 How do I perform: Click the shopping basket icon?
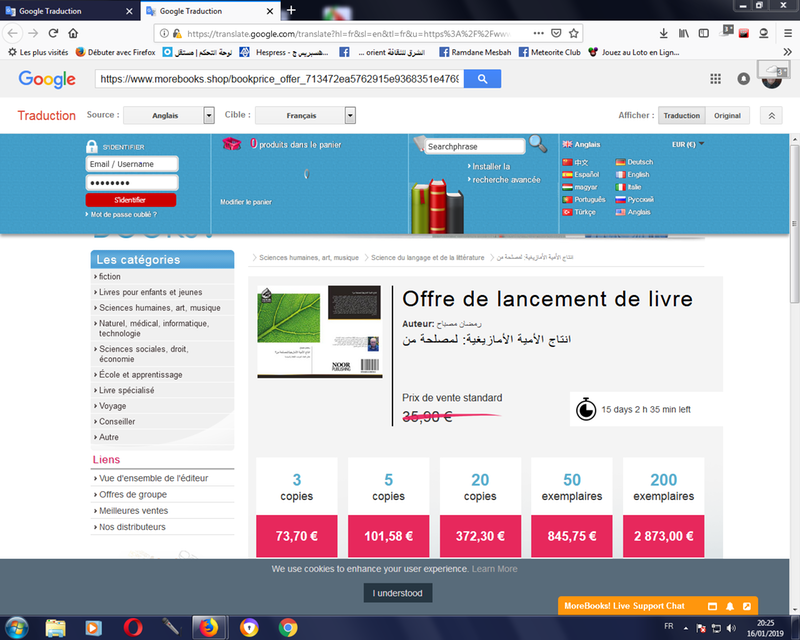coord(232,145)
